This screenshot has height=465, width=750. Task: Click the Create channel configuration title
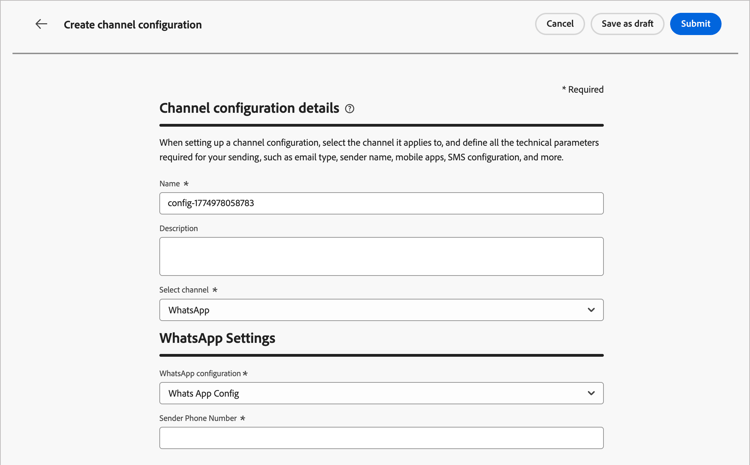(133, 25)
